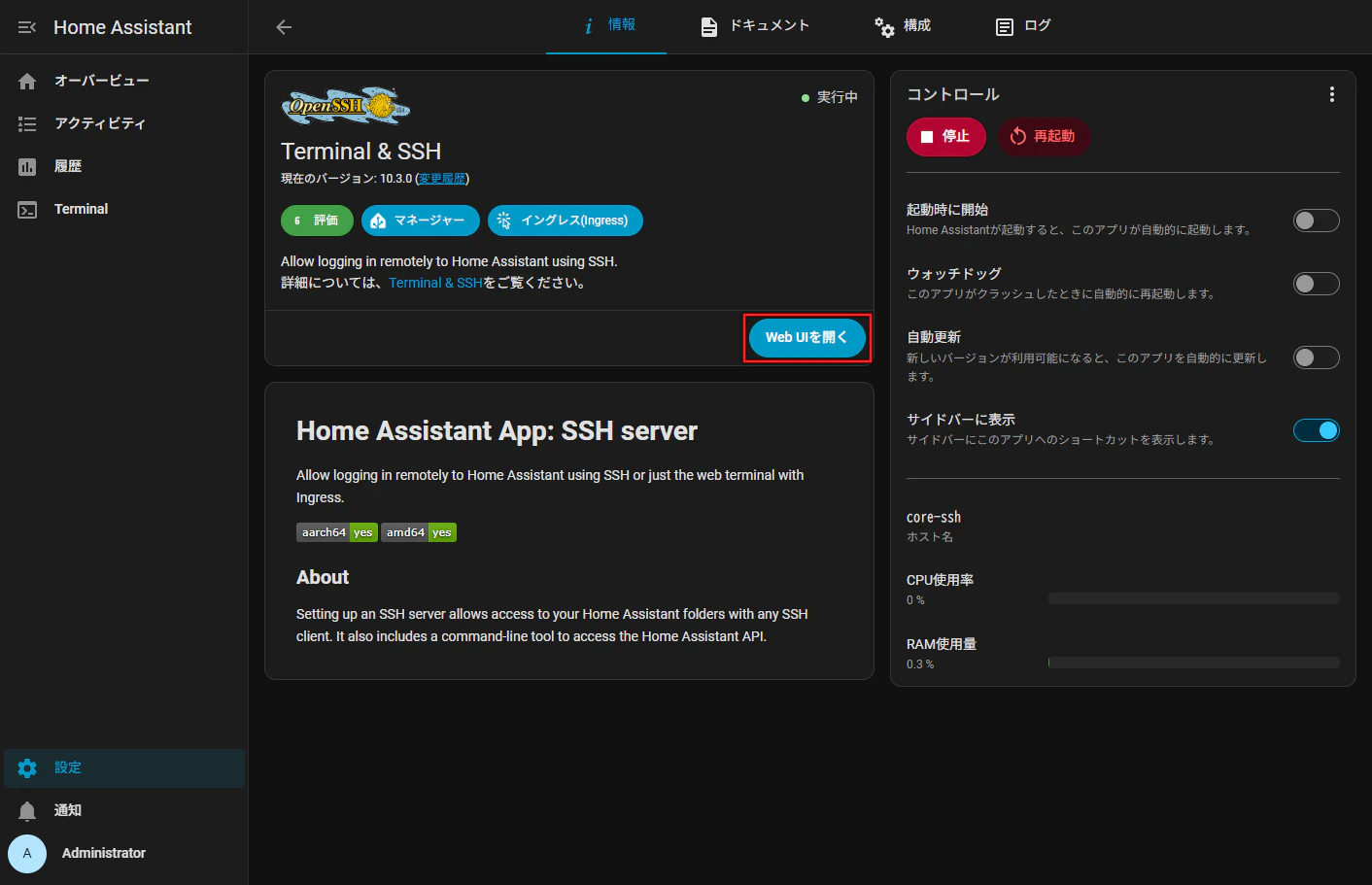The width and height of the screenshot is (1372, 885).
Task: Click the CPU使用率 progress bar
Action: 1194,598
